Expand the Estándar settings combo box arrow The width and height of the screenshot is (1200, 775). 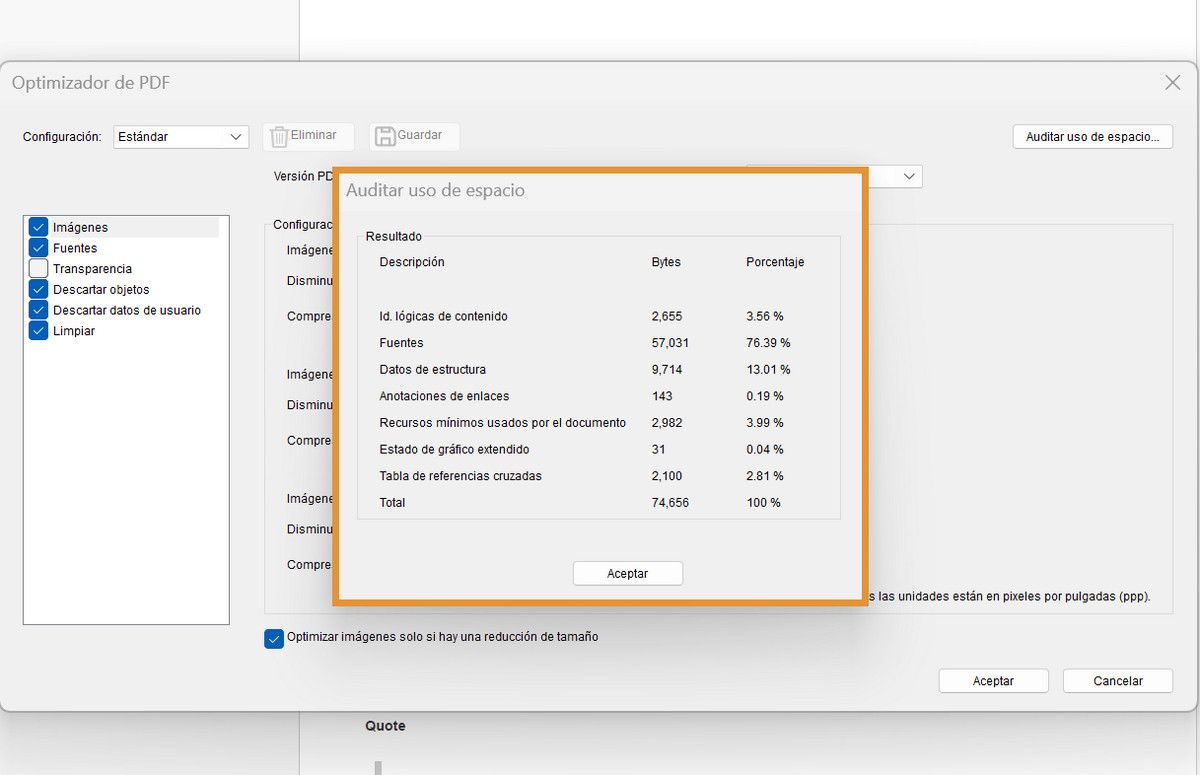pos(236,137)
